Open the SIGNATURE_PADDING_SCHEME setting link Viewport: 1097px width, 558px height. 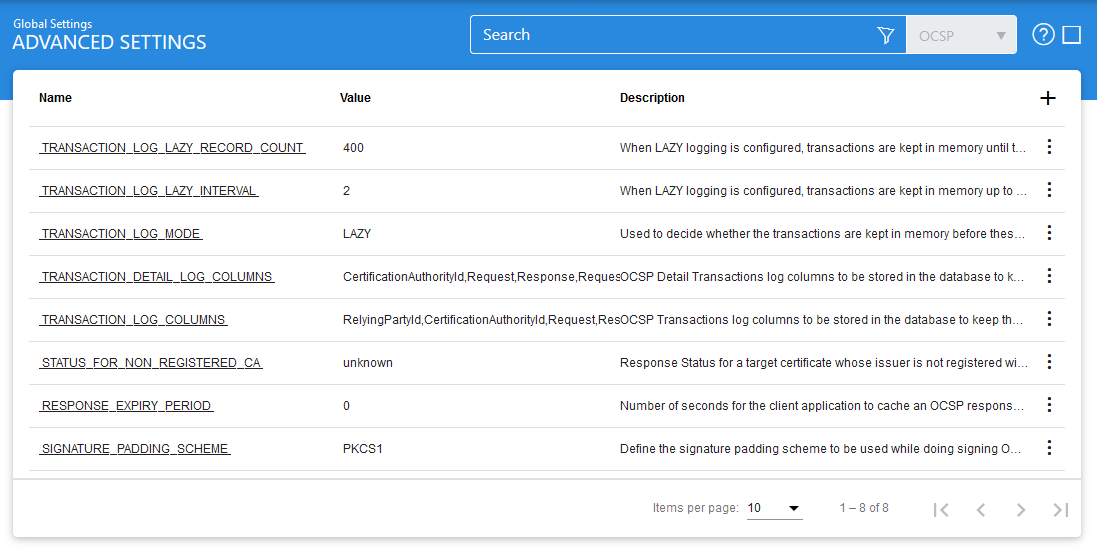click(135, 449)
